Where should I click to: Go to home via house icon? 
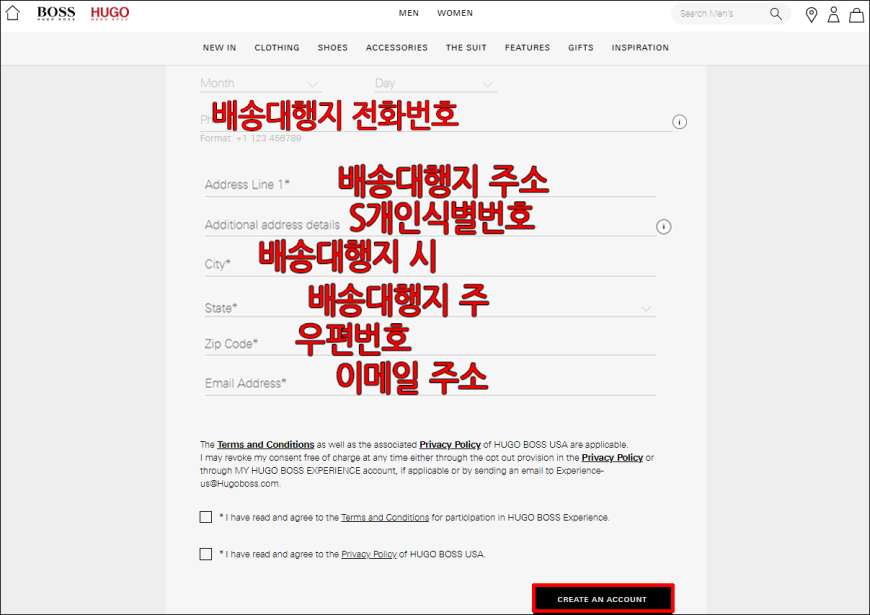pos(12,13)
